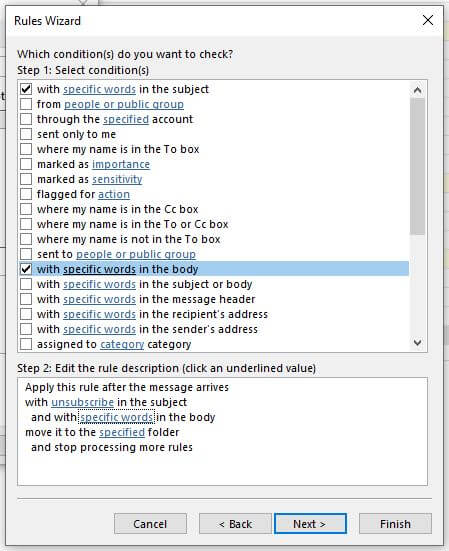Check the 'sent only to me' condition
449x551 pixels.
(26, 134)
